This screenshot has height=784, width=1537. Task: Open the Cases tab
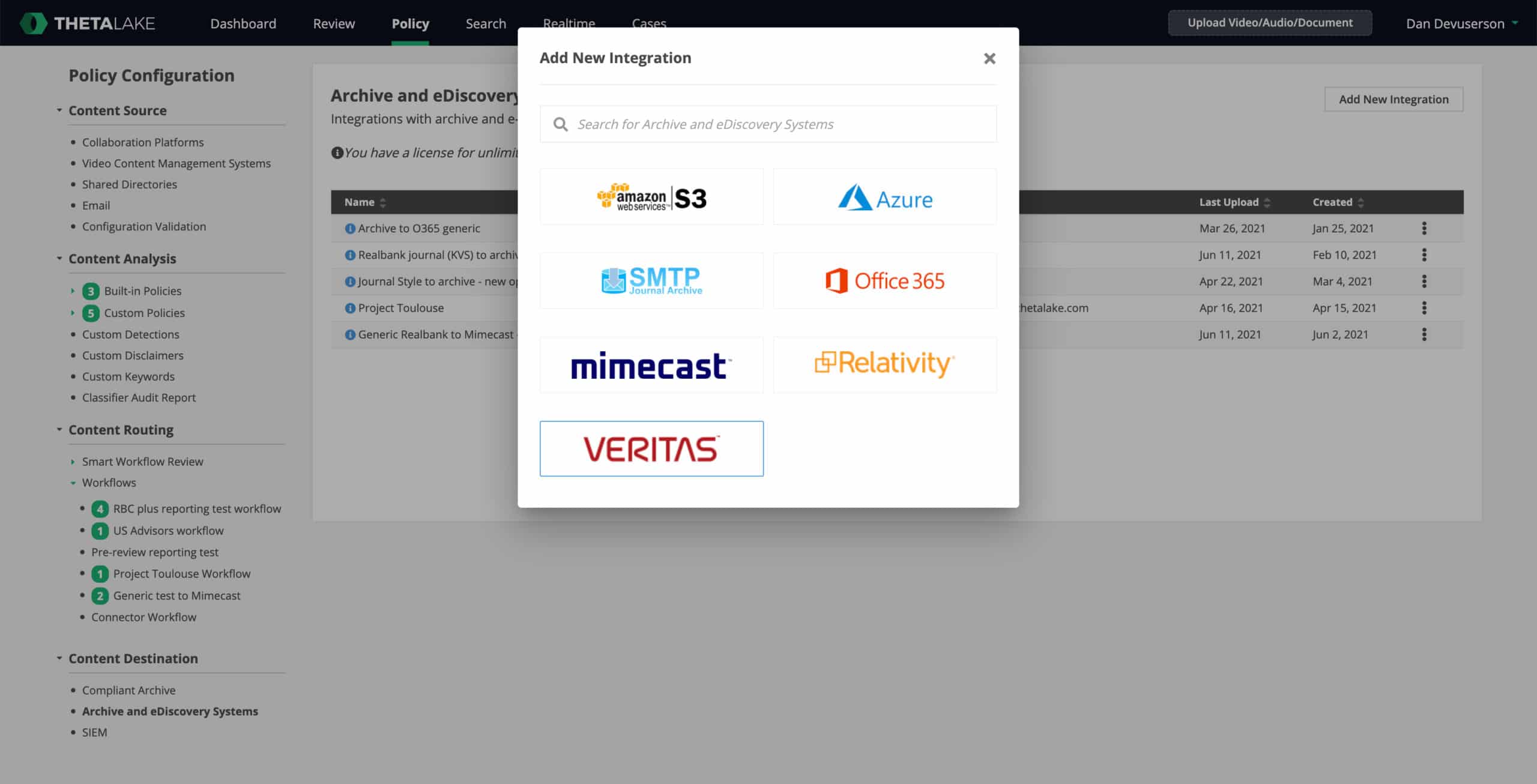point(649,23)
